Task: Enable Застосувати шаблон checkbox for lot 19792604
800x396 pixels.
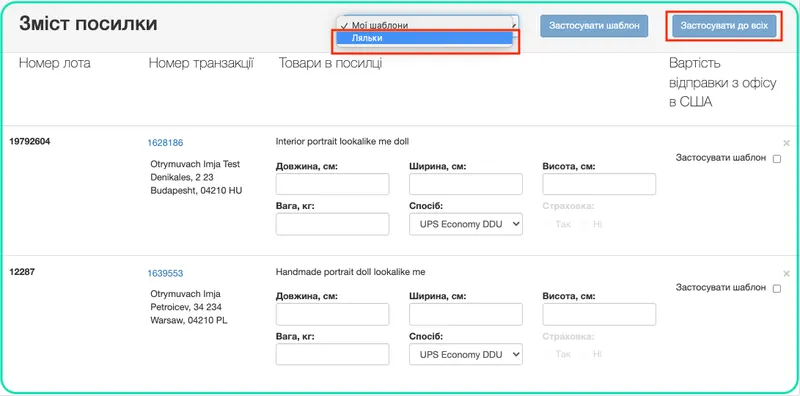Action: tap(777, 159)
